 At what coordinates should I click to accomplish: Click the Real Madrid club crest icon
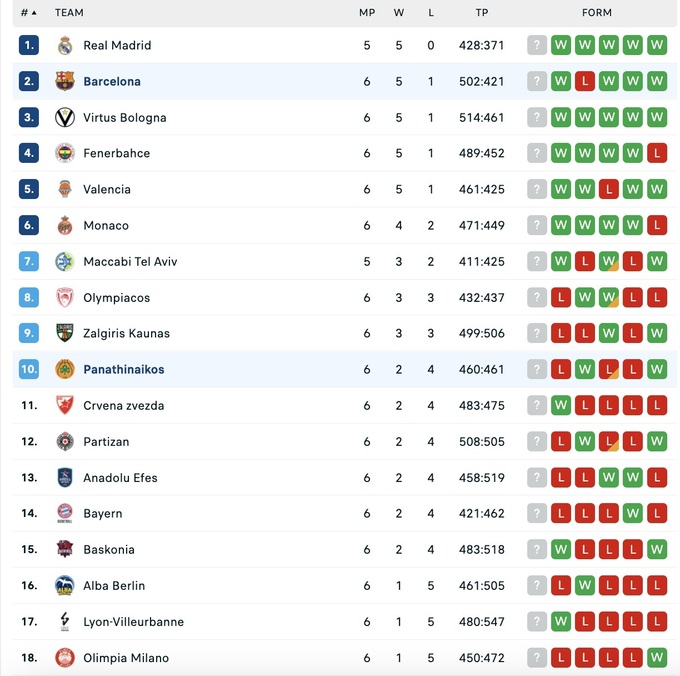[65, 45]
